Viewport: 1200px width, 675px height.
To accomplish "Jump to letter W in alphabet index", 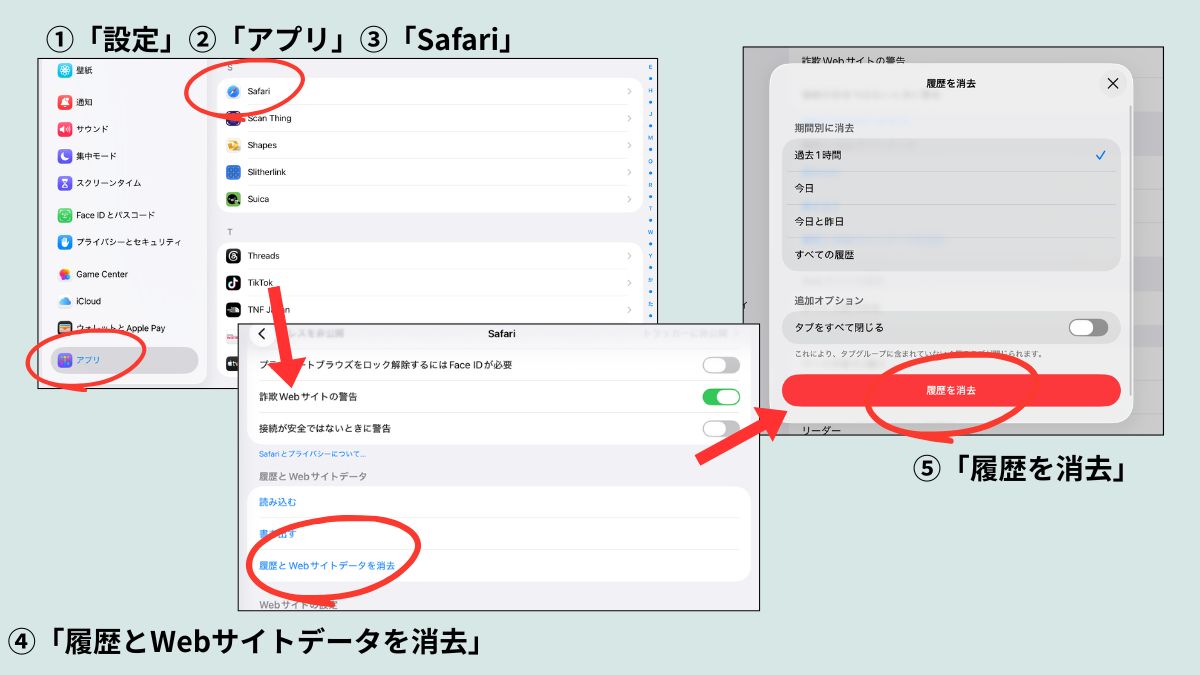I will coord(650,232).
